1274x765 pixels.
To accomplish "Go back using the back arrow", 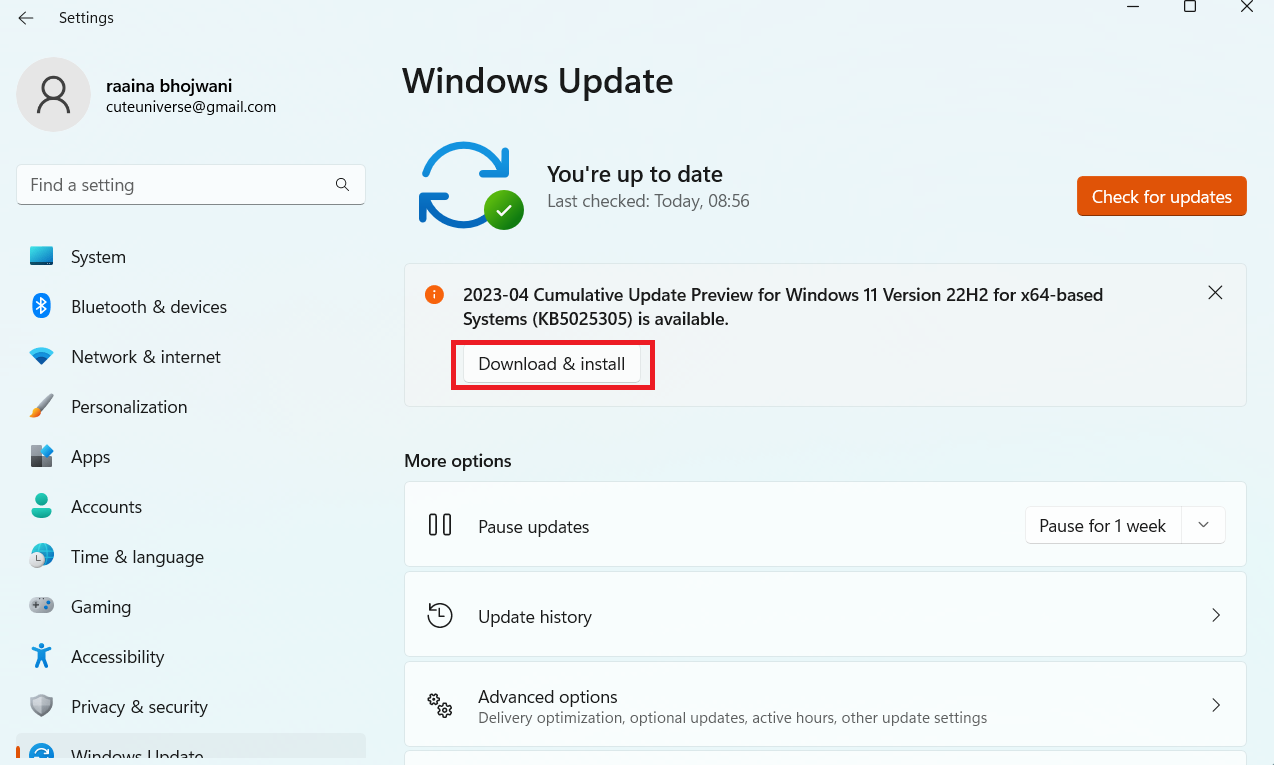I will tap(26, 18).
